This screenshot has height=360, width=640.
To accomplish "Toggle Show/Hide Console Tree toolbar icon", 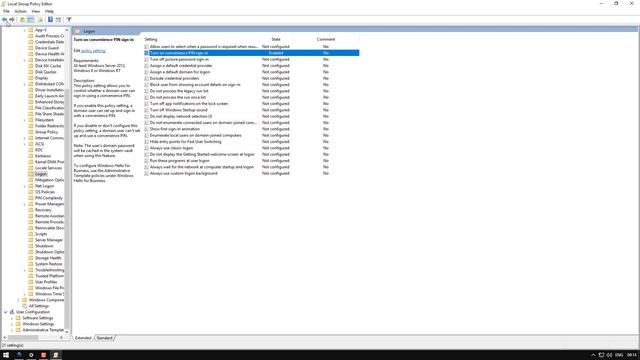I will [x=31, y=20].
